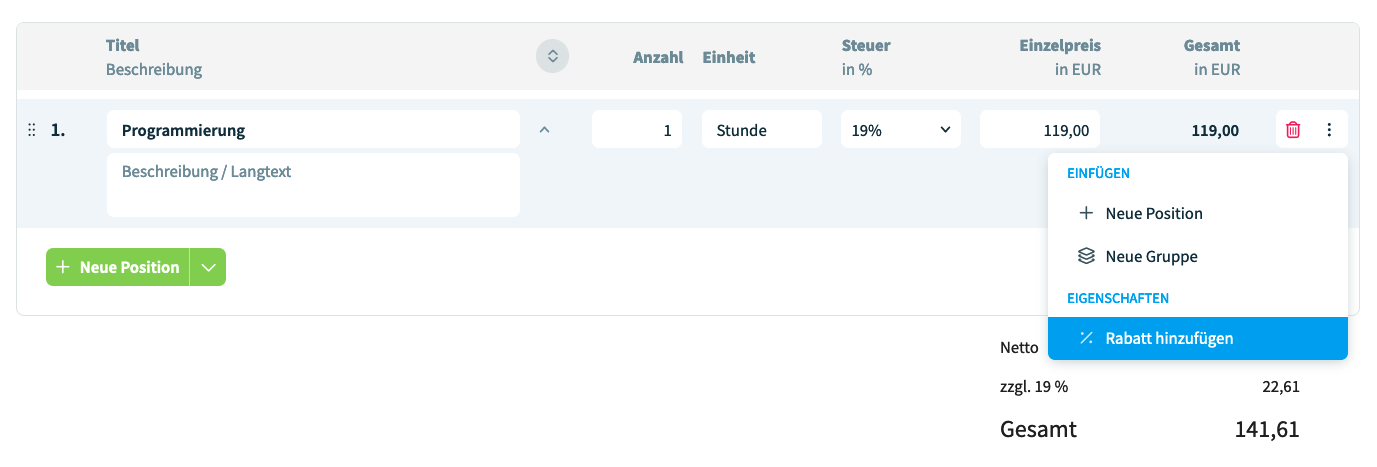Grab the drag handle of position 1
The height and width of the screenshot is (467, 1377).
[x=31, y=130]
